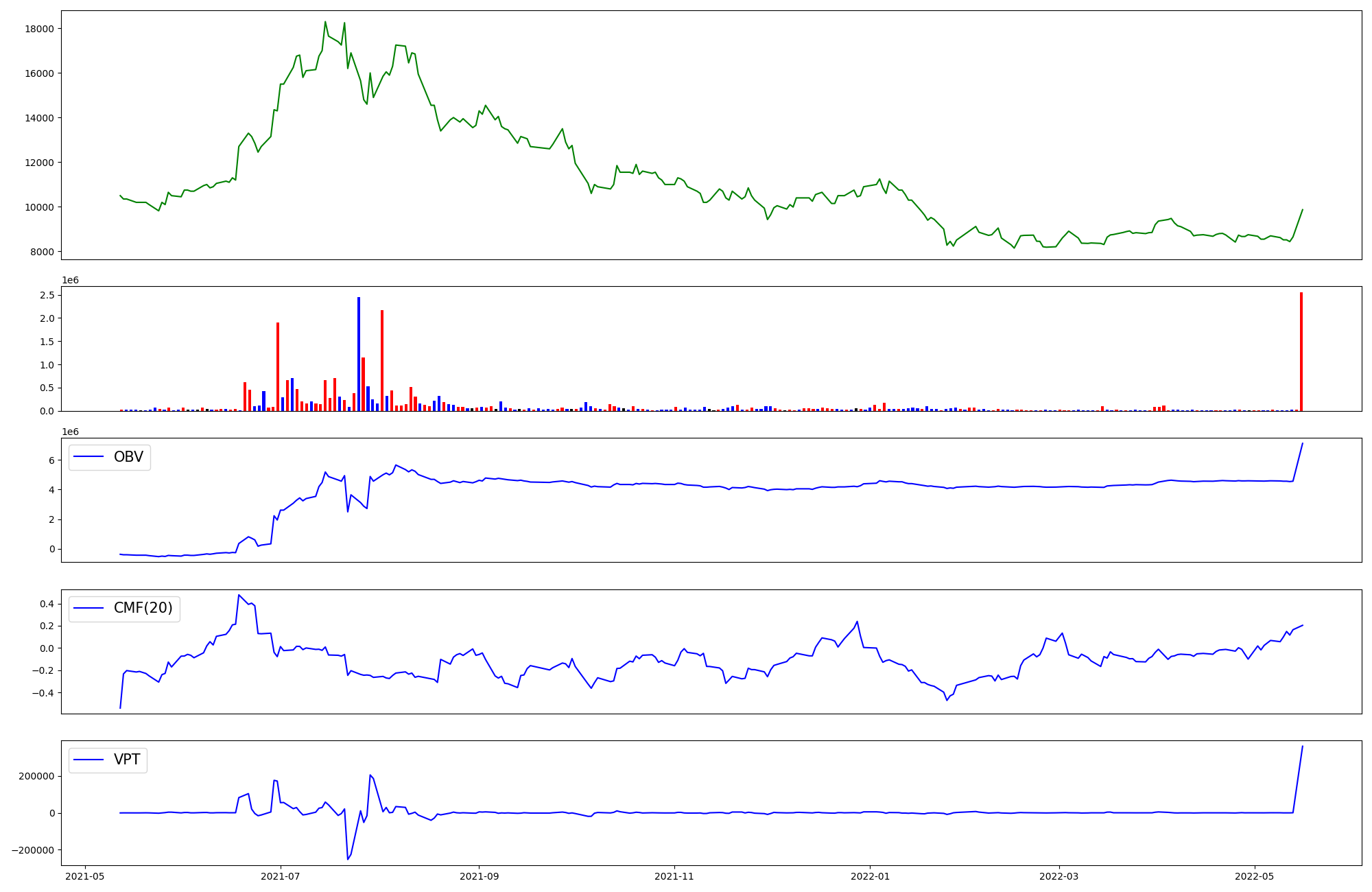The height and width of the screenshot is (892, 1372).
Task: Click the 2022-05 date axis label
Action: [1255, 876]
